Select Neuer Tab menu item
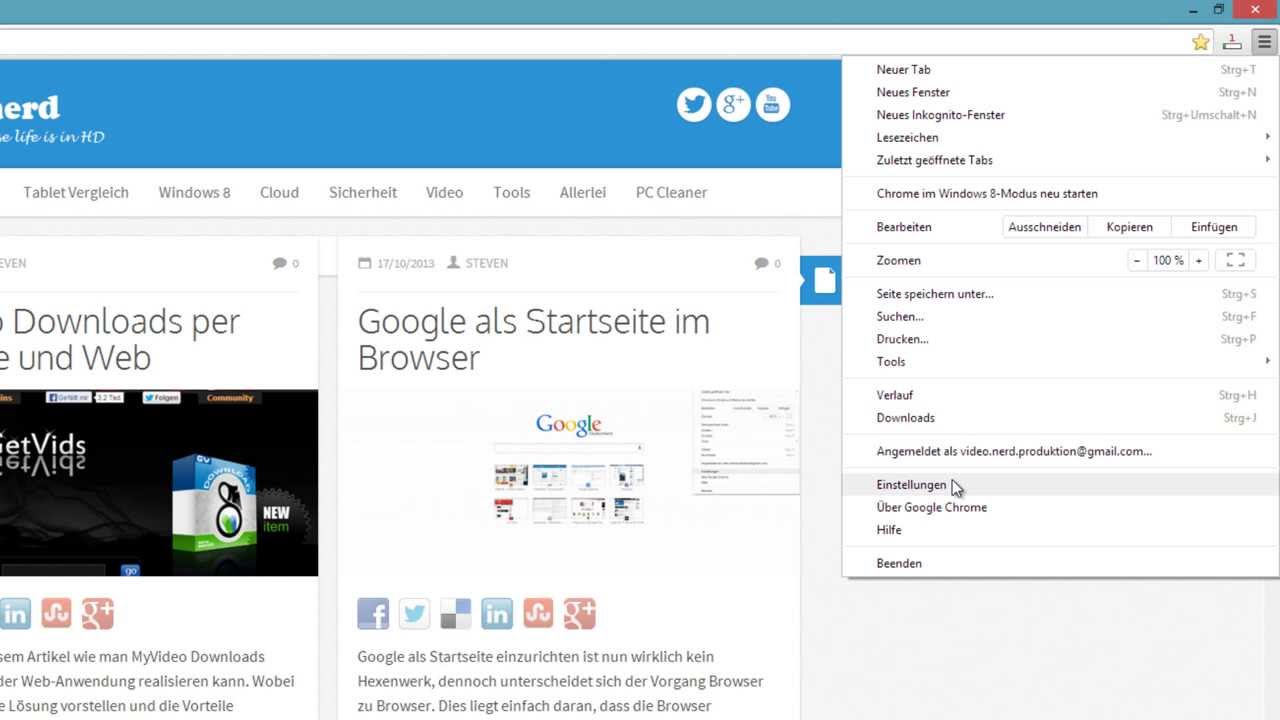The width and height of the screenshot is (1280, 720). pyautogui.click(x=1061, y=70)
